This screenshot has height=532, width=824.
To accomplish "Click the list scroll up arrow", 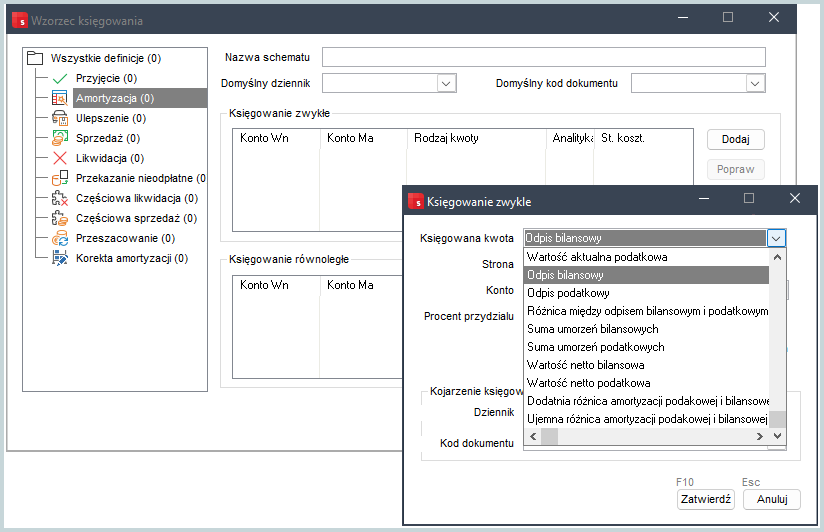I will pyautogui.click(x=777, y=257).
